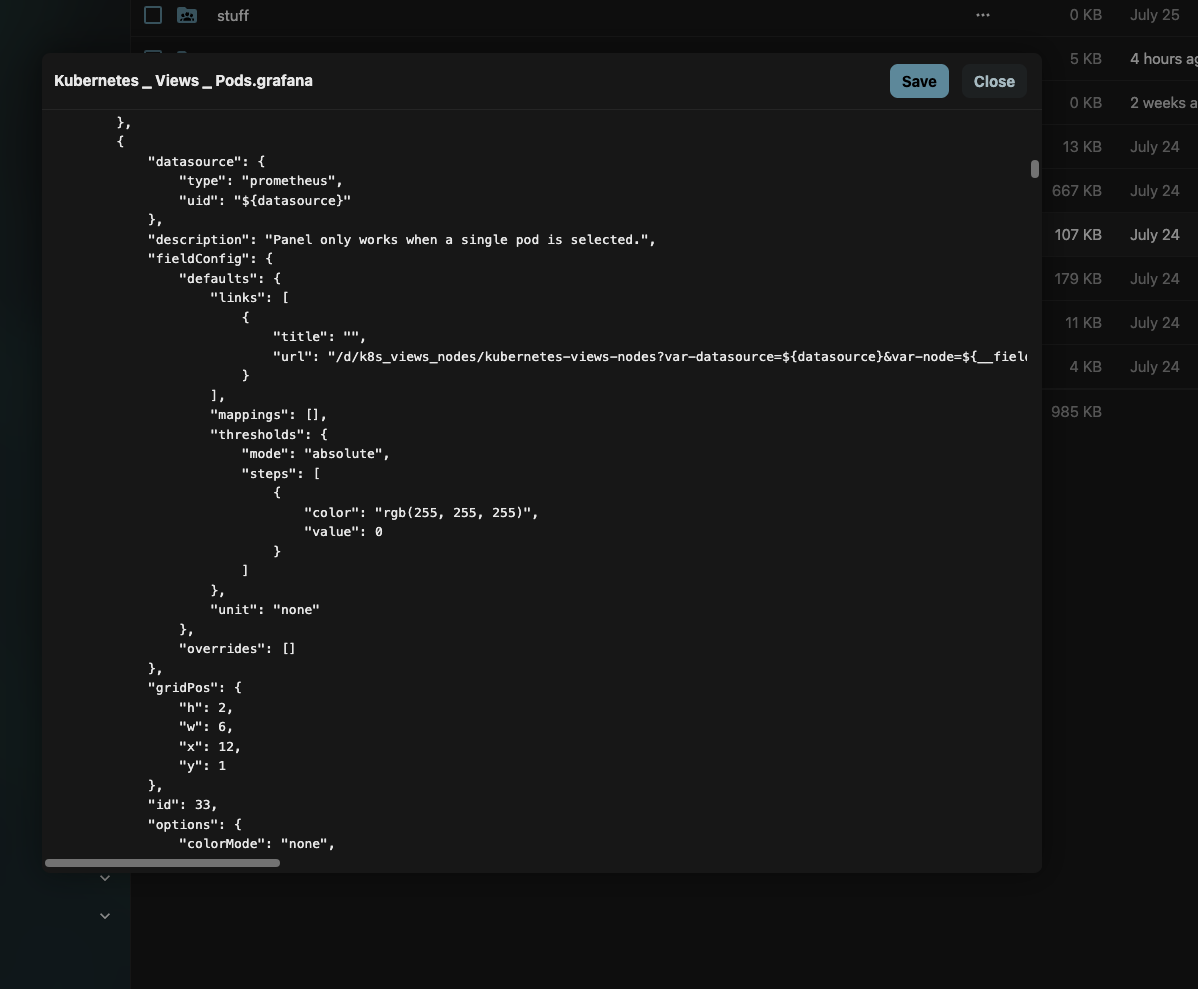
Task: Click the 5 KB file size row
Action: coord(1085,59)
